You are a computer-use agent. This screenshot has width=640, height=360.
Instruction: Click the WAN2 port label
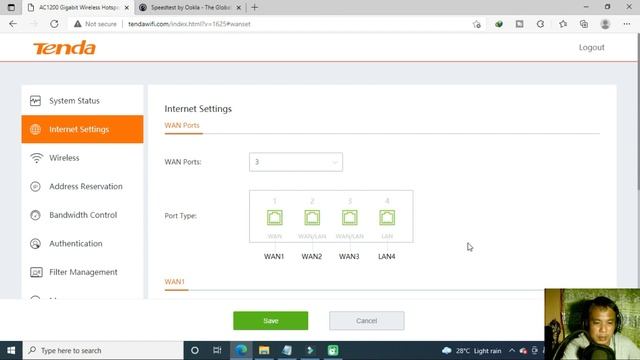[312, 256]
